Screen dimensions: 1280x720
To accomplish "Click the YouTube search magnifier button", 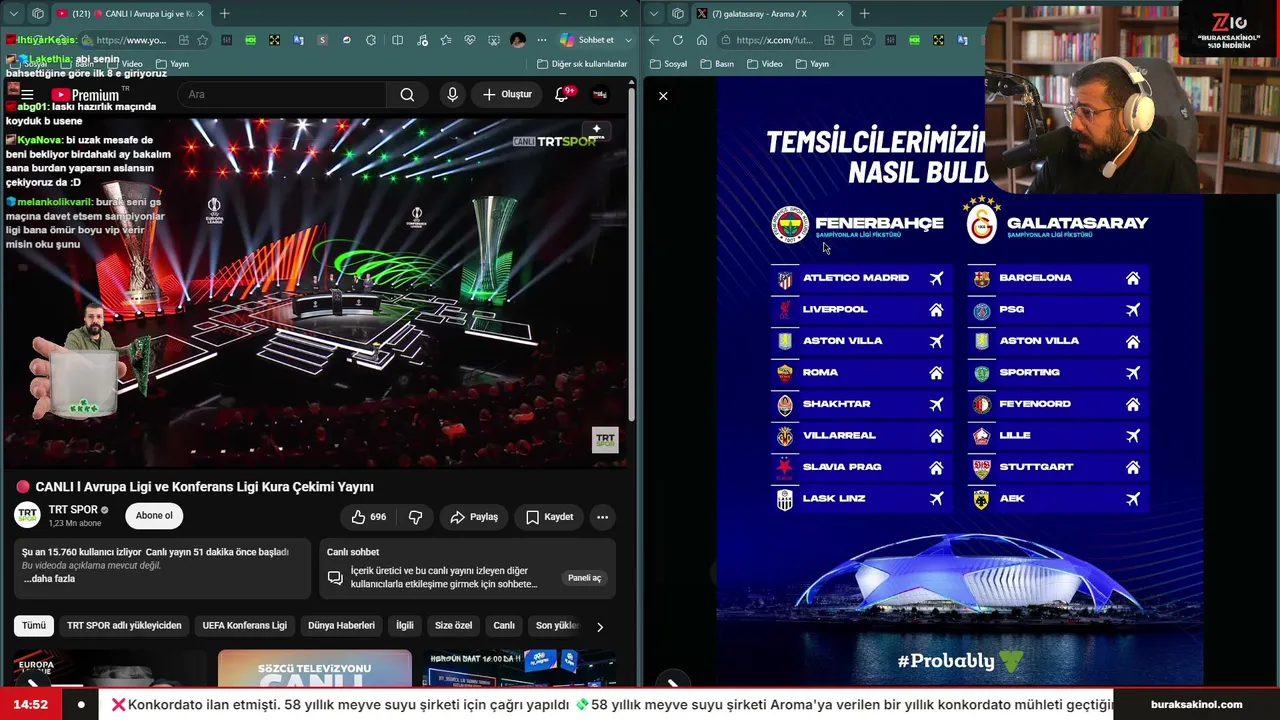I will (407, 94).
